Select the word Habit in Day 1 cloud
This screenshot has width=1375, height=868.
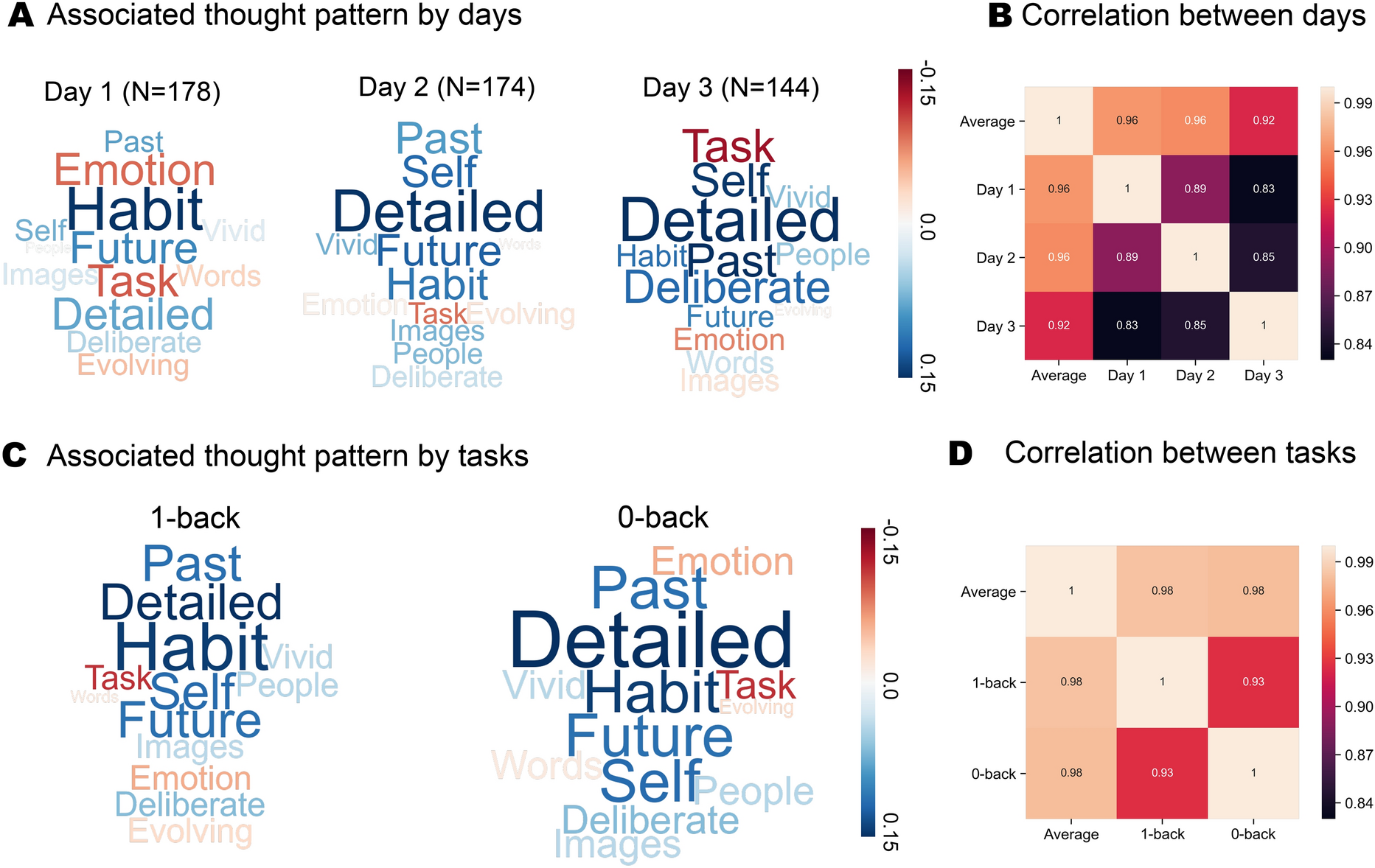135,210
